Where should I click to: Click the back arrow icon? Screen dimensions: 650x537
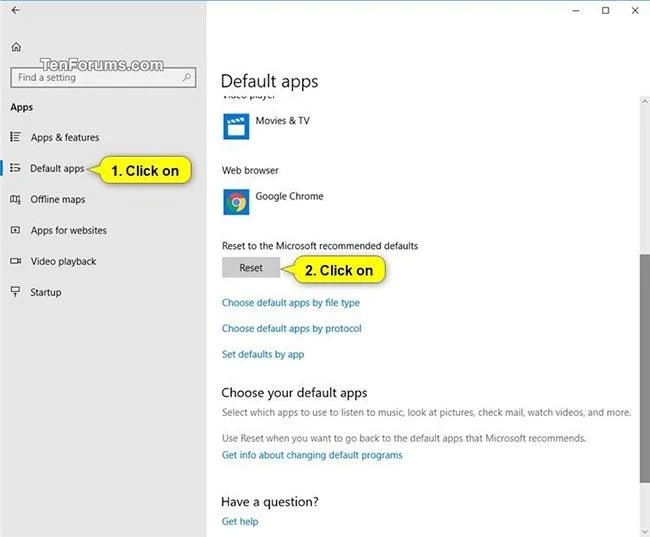coord(15,10)
